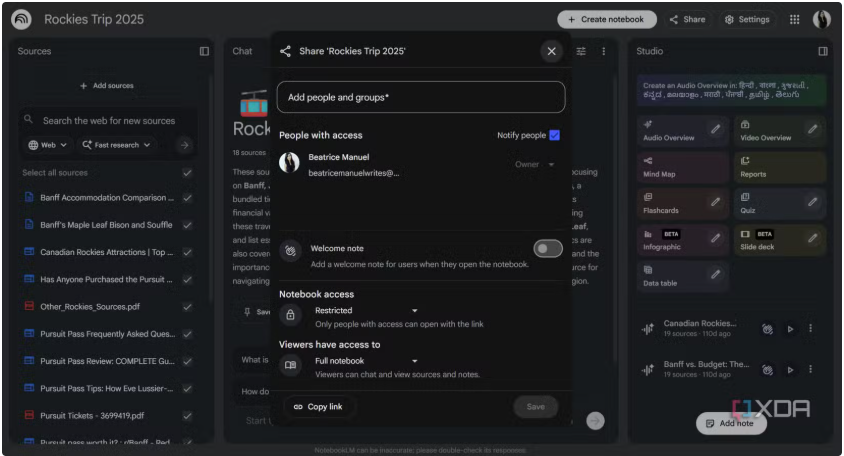Screen dimensions: 844x456
Task: Expand the Full notebook viewers dropdown
Action: (x=366, y=361)
